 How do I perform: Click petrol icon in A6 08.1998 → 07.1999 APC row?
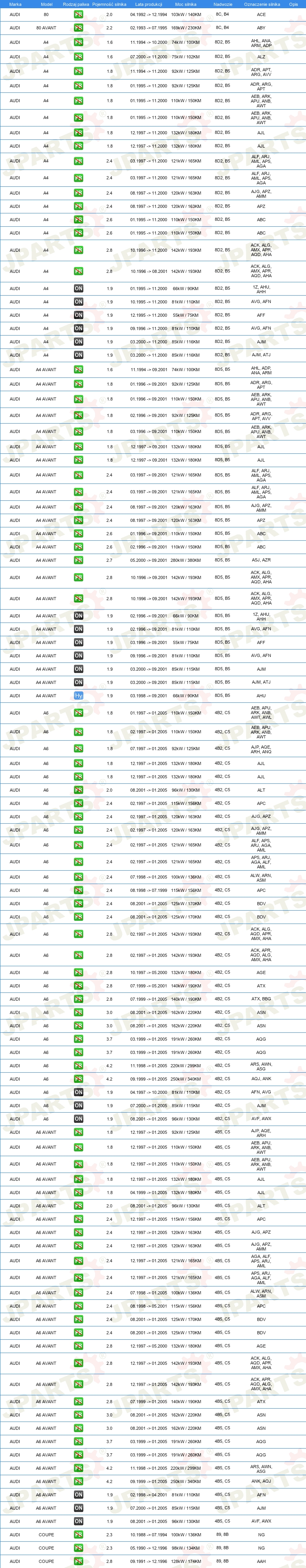(79, 891)
